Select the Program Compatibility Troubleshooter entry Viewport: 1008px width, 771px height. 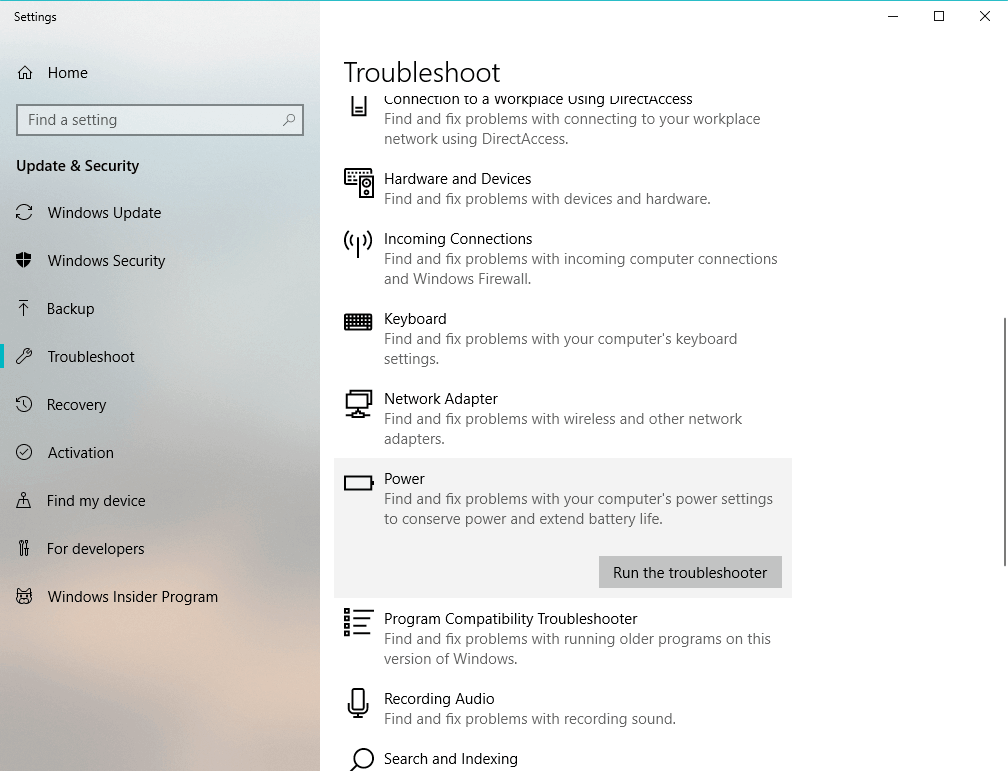(x=562, y=639)
